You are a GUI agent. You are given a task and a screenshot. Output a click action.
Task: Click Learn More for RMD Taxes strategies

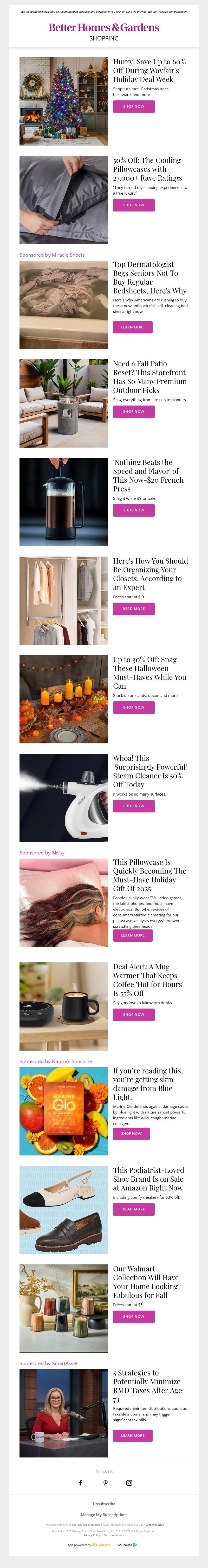(x=133, y=1435)
